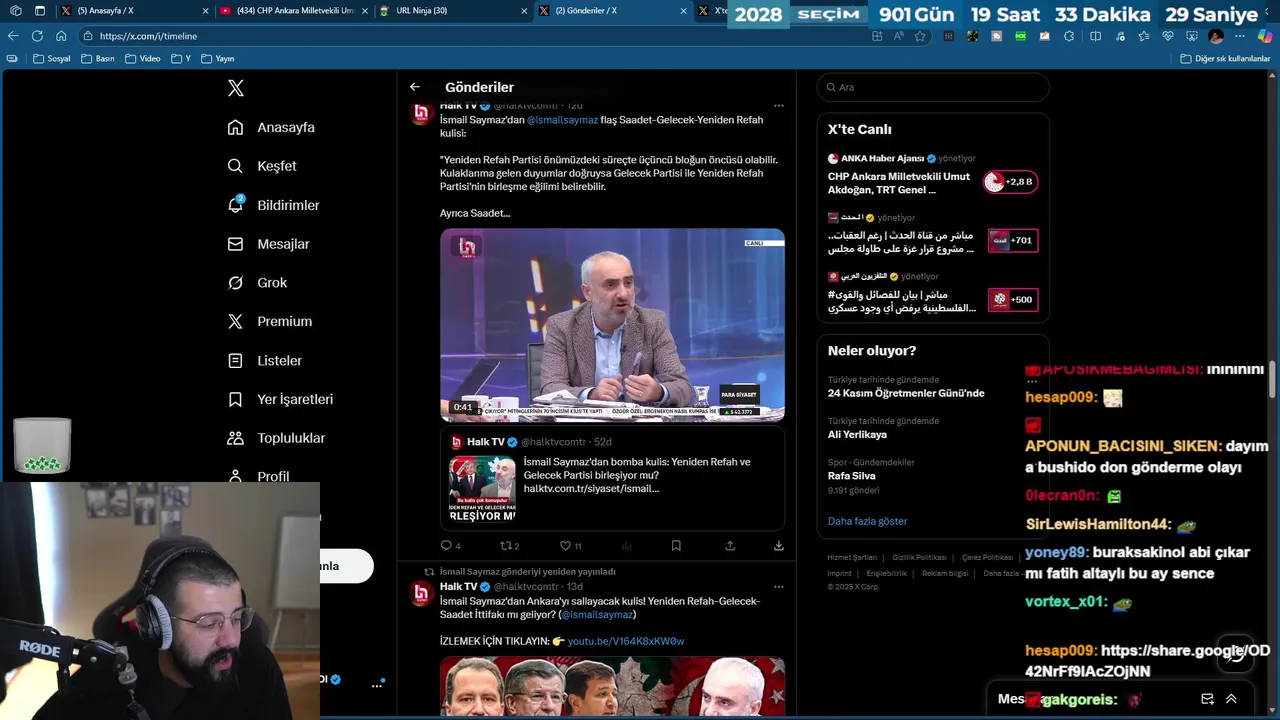Join the live stream with +2,8 B listeners
Screen dimensions: 1280x720
[1011, 182]
